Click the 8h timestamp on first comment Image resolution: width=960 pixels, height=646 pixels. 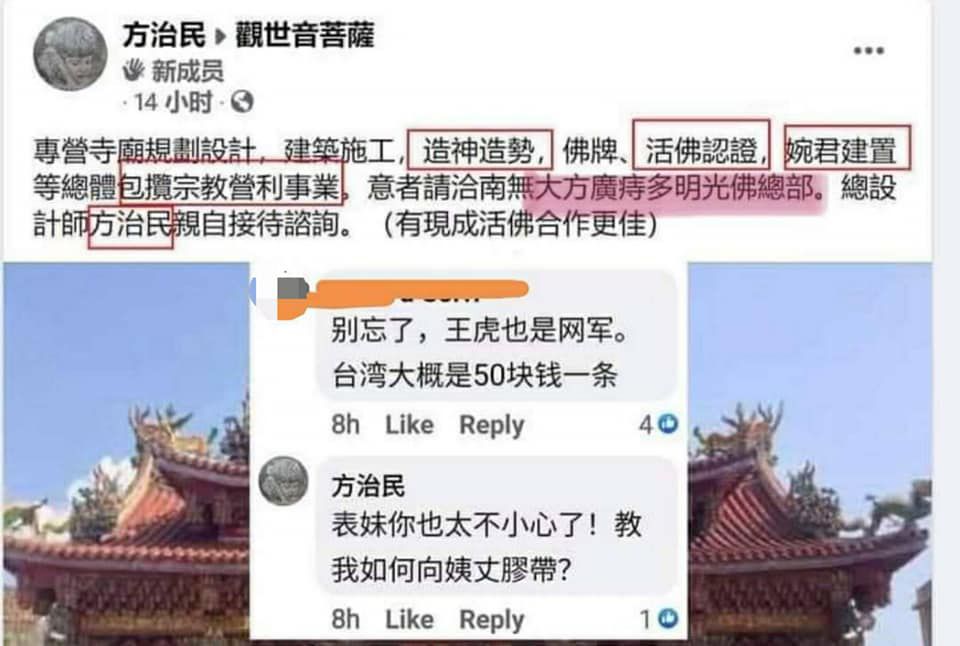tap(345, 424)
